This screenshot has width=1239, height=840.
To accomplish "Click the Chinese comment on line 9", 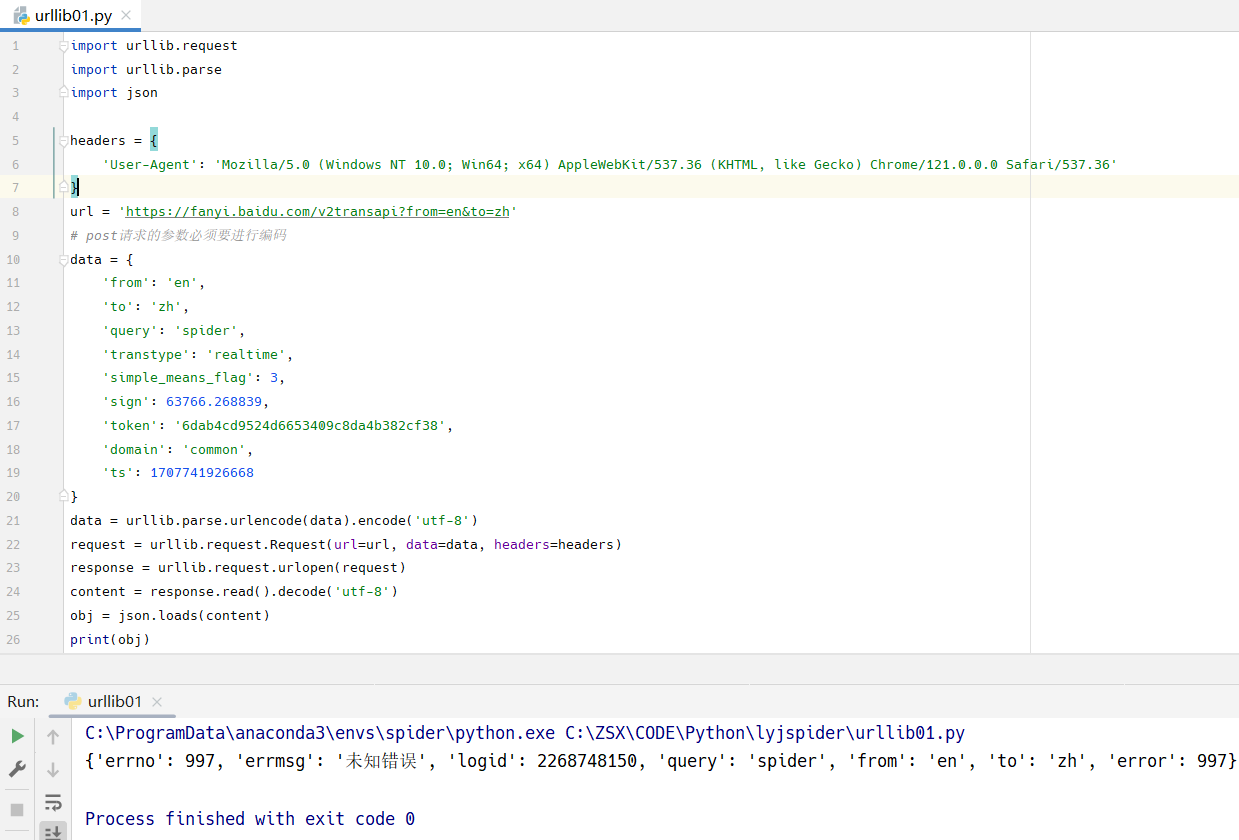I will 178,236.
